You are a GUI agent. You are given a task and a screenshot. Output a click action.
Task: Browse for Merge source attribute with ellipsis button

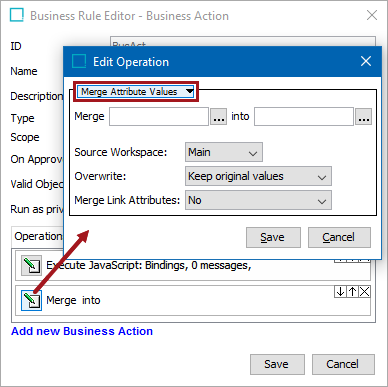218,117
